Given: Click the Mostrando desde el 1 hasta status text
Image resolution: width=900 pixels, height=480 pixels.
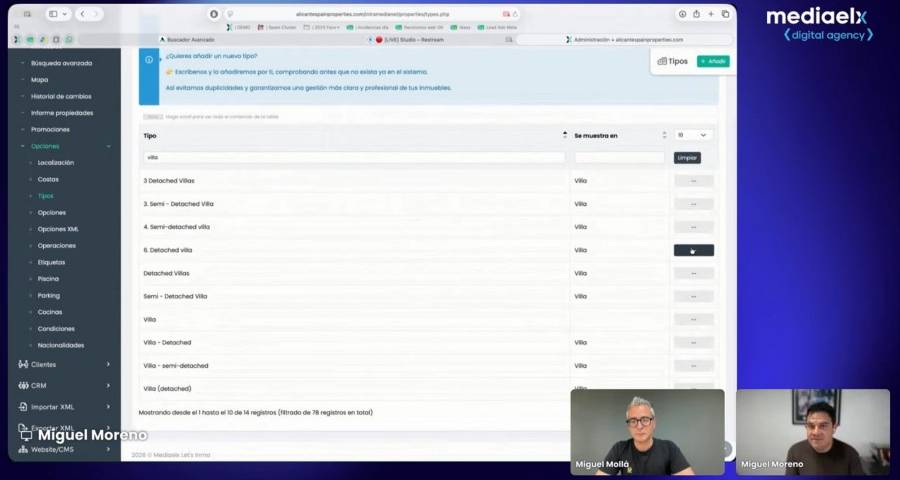Looking at the screenshot, I should 255,412.
